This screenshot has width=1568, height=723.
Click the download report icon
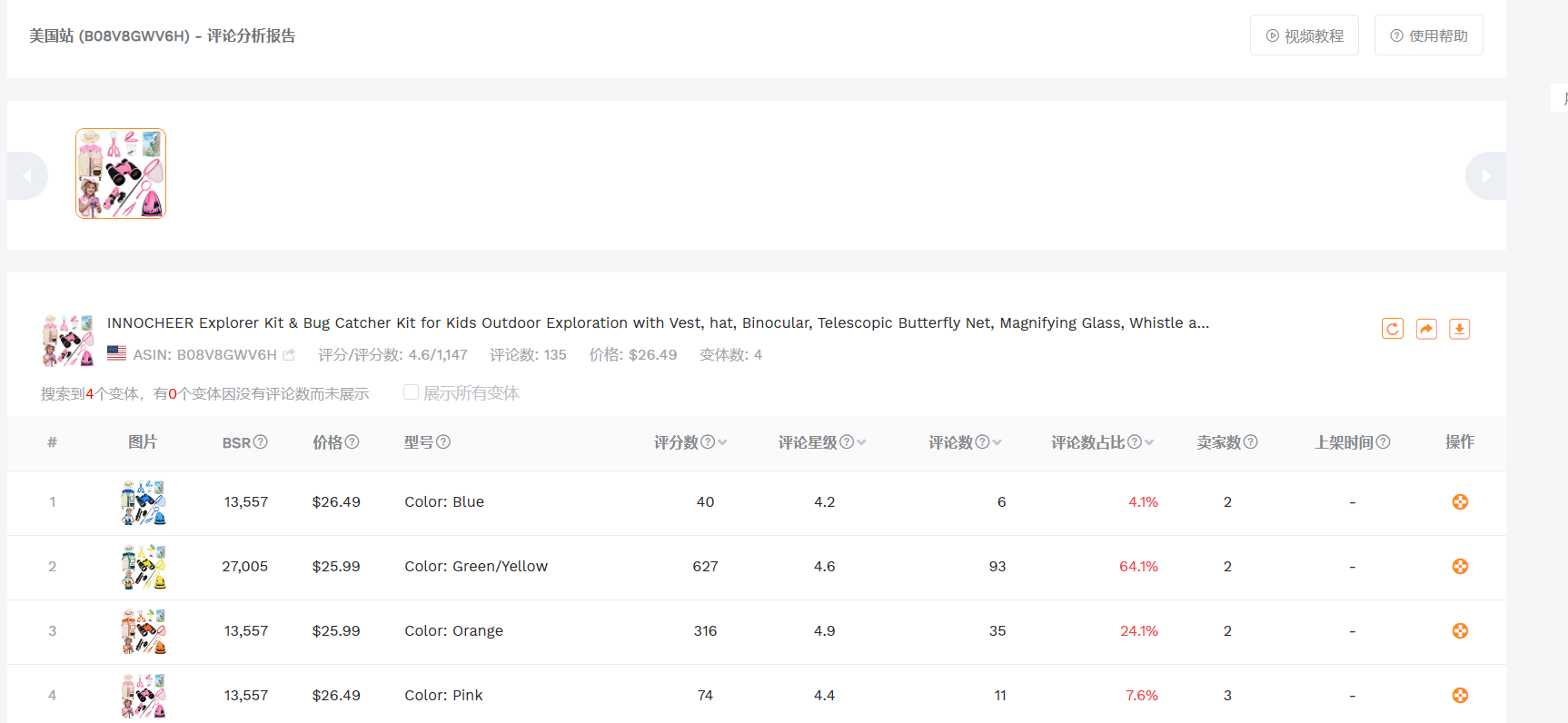click(1460, 329)
